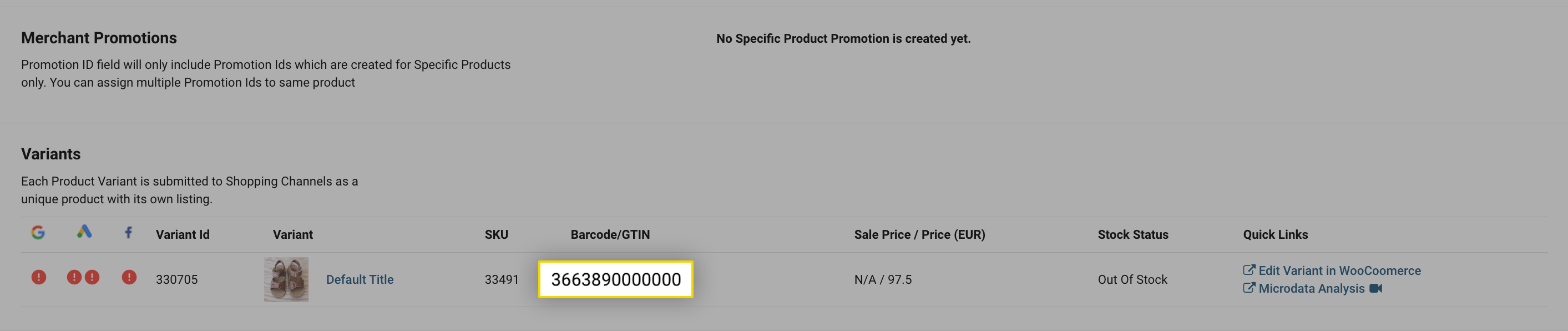Click the Barcode/GTIN column header

(610, 235)
